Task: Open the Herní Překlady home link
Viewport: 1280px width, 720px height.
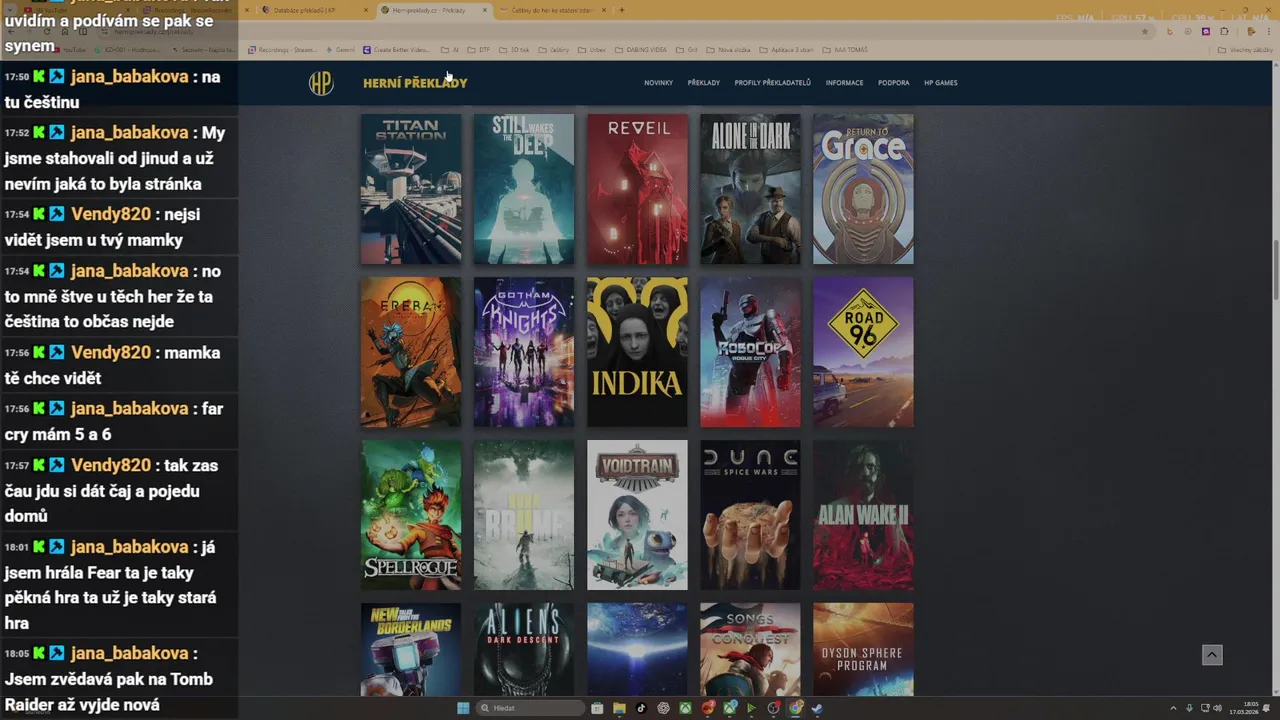Action: (415, 83)
